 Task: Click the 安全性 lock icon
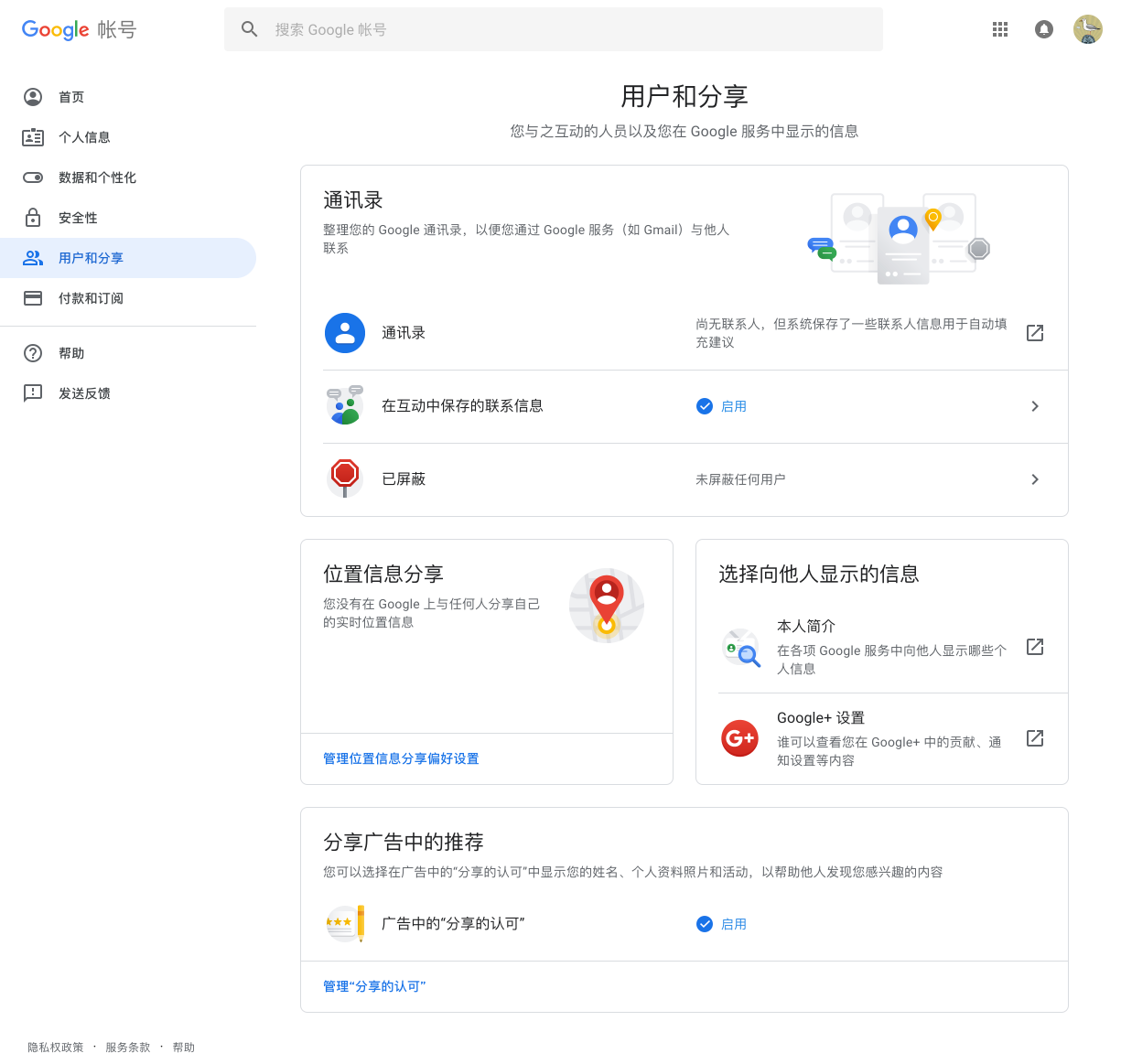(33, 218)
